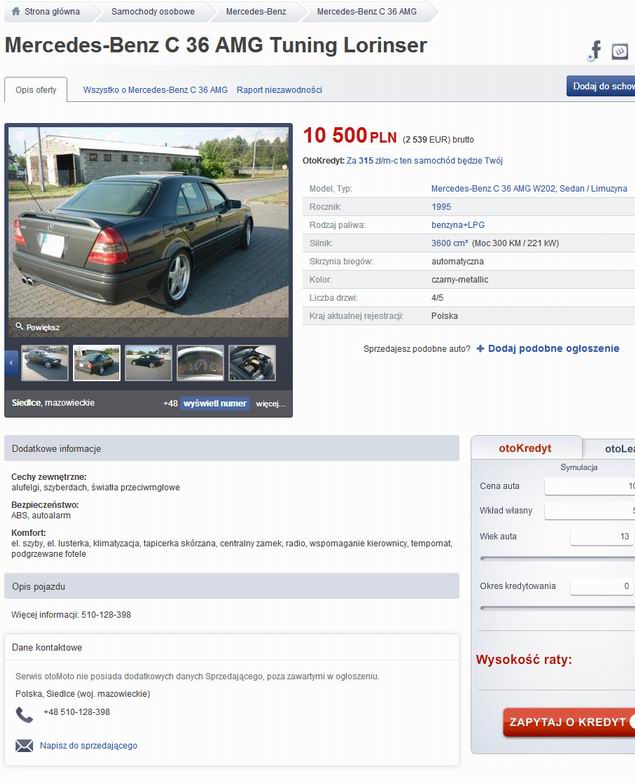The height and width of the screenshot is (783, 635).
Task: Click ZAPYTAJ O KREDYT button
Action: click(569, 722)
